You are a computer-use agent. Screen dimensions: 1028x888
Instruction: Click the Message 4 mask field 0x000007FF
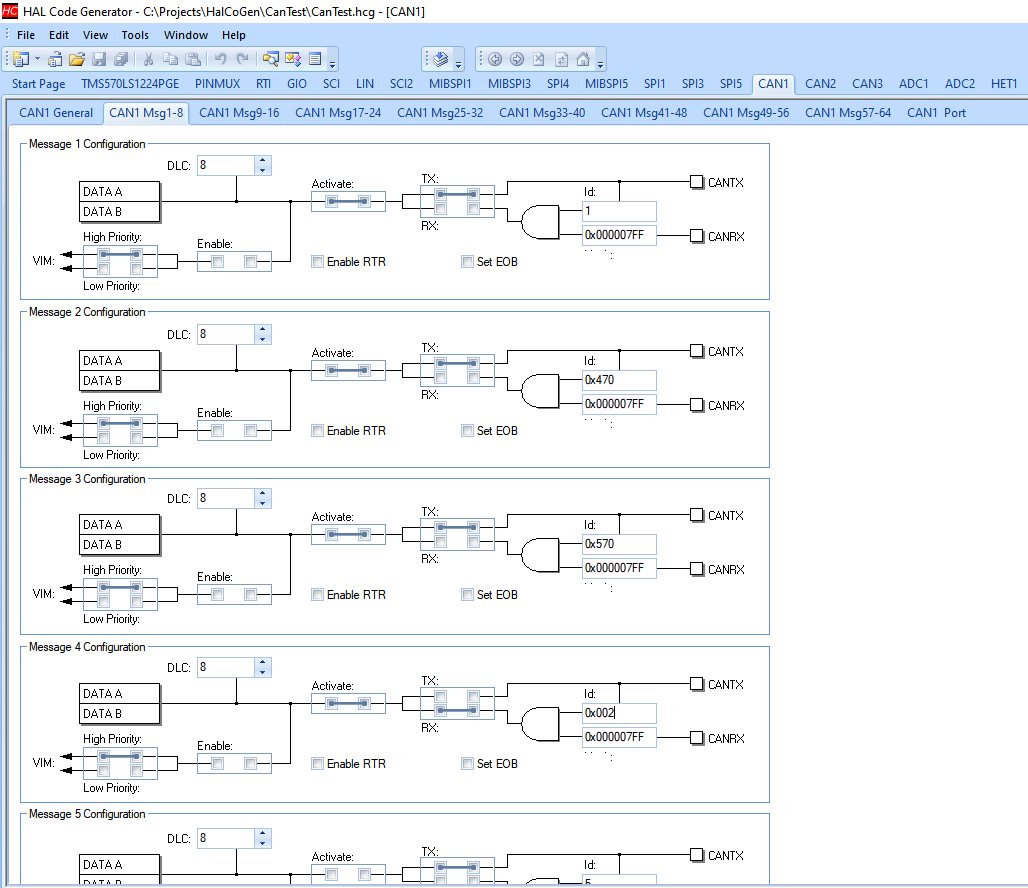point(619,738)
